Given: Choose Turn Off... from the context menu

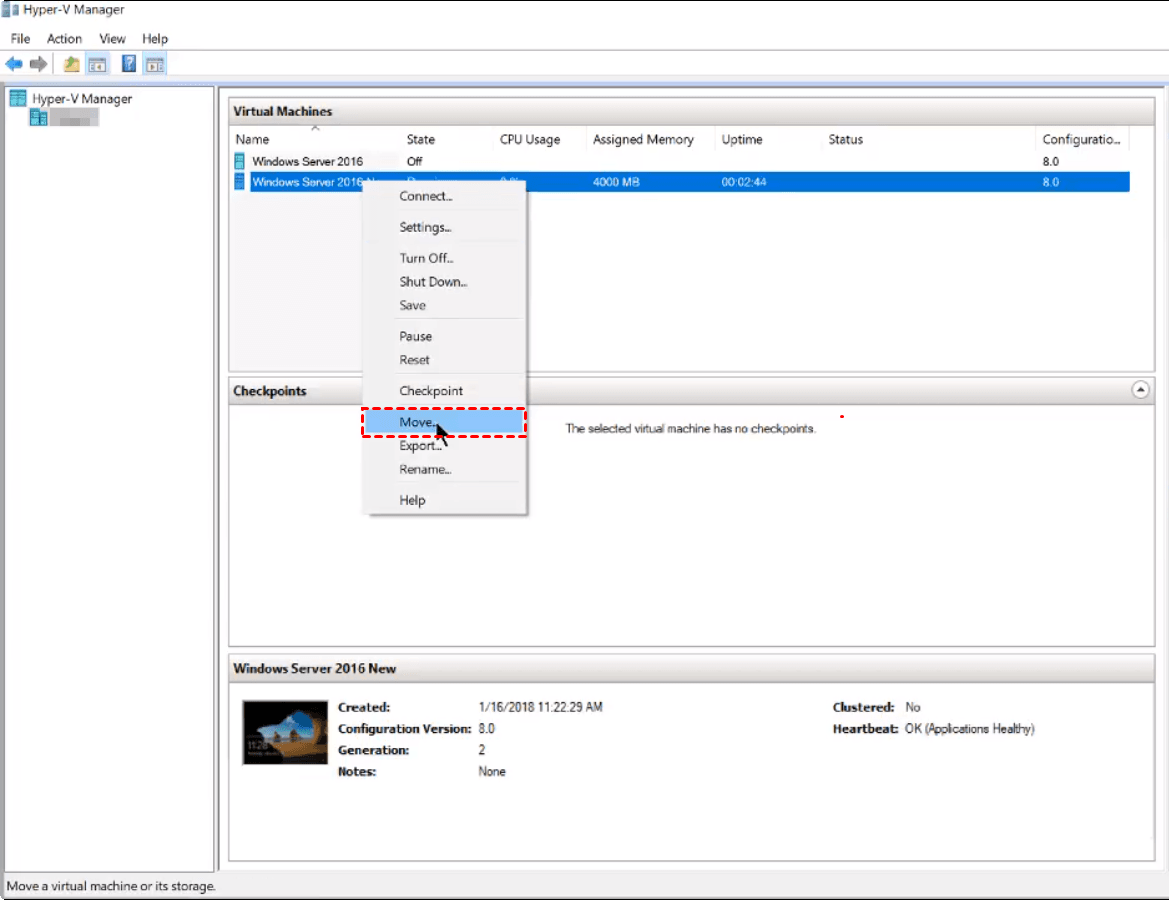Looking at the screenshot, I should coord(444,258).
